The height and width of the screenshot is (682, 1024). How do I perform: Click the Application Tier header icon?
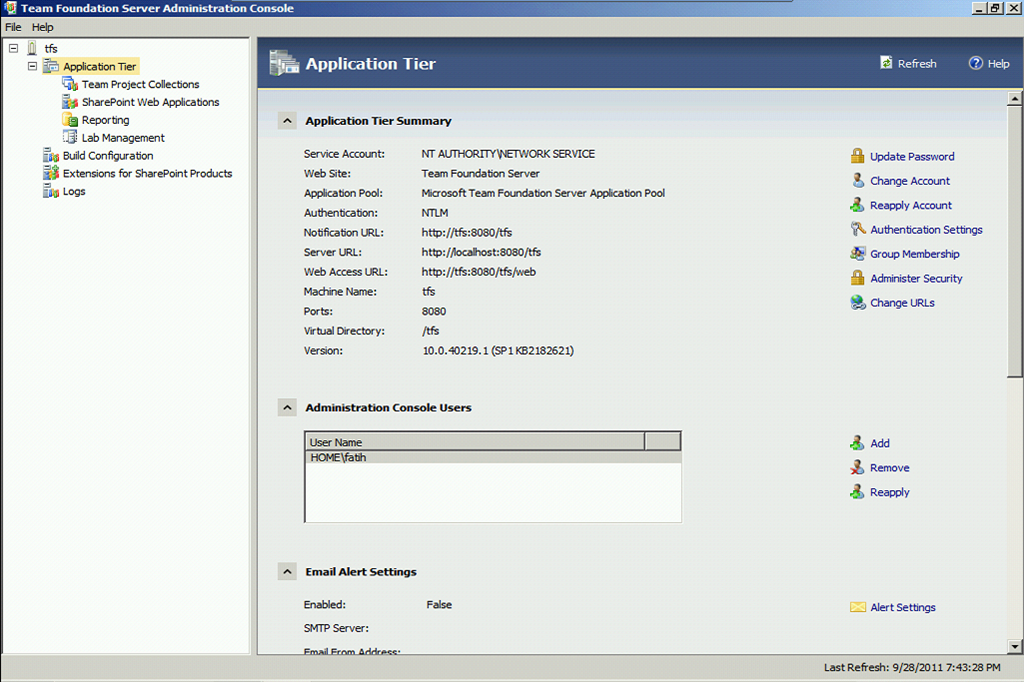tap(284, 63)
